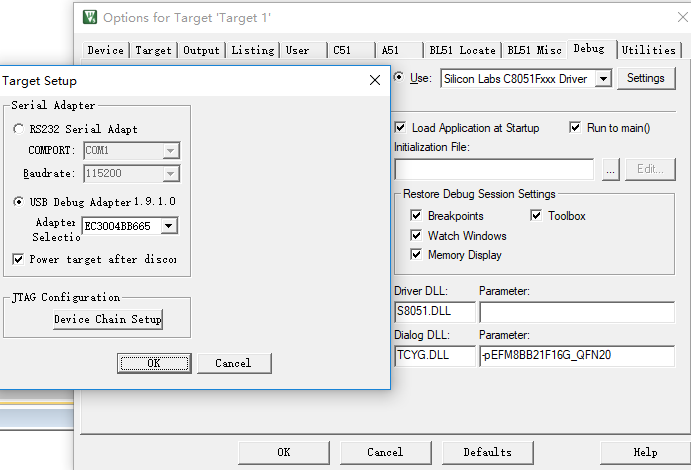Close the Options for Target window
This screenshot has width=691, height=470.
pos(683,17)
